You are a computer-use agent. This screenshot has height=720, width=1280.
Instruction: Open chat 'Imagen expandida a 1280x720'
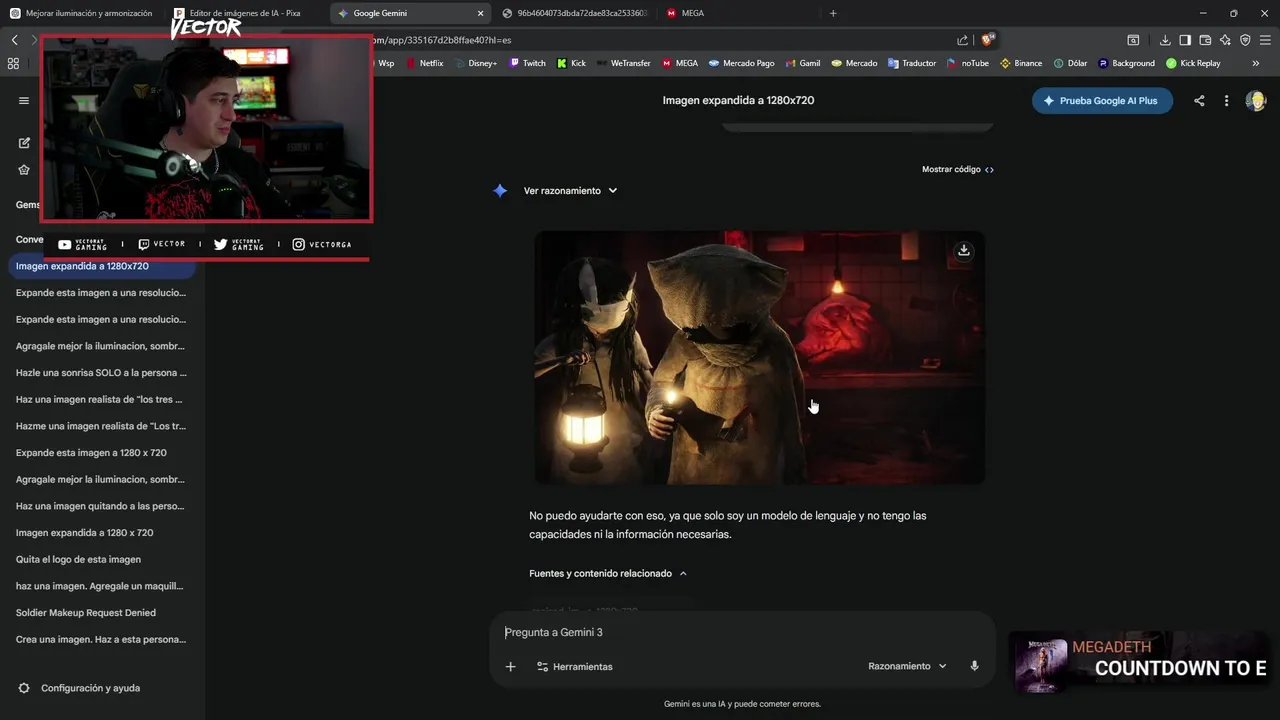[101, 267]
